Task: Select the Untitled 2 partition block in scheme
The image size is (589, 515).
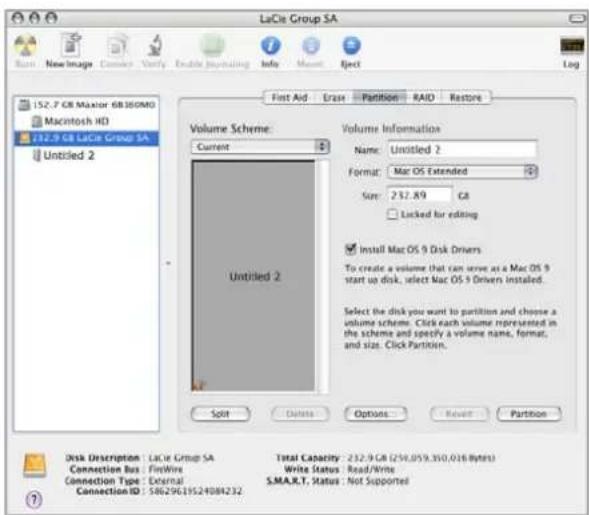Action: coord(253,276)
